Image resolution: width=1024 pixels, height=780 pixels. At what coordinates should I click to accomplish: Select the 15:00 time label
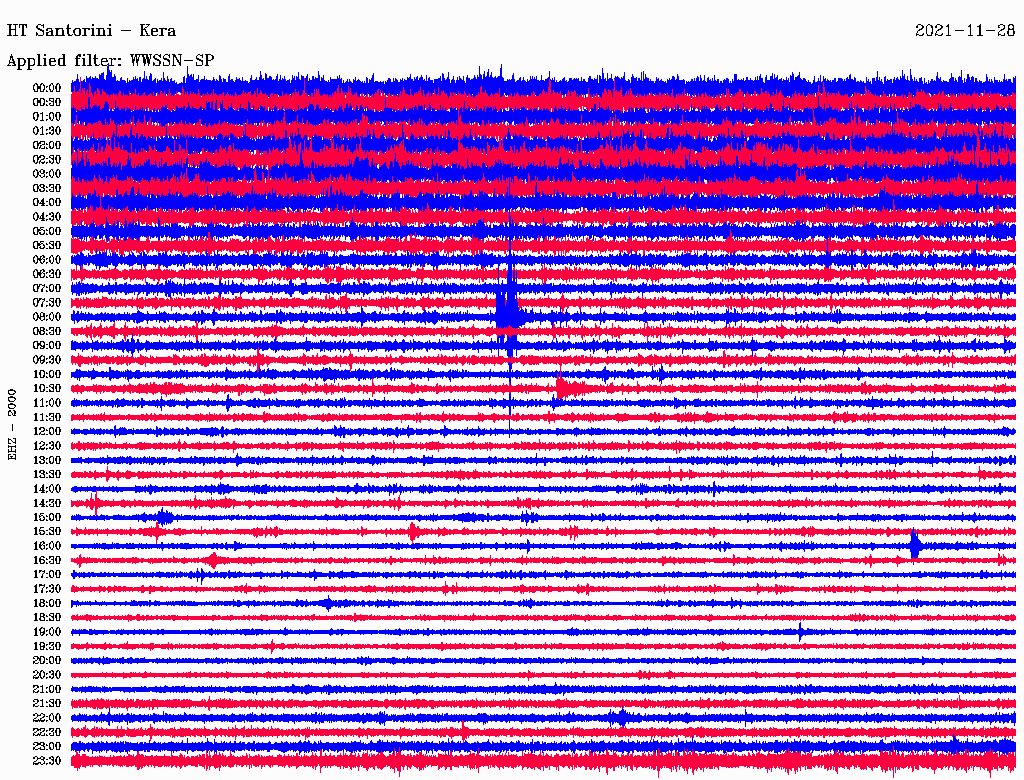coord(47,517)
